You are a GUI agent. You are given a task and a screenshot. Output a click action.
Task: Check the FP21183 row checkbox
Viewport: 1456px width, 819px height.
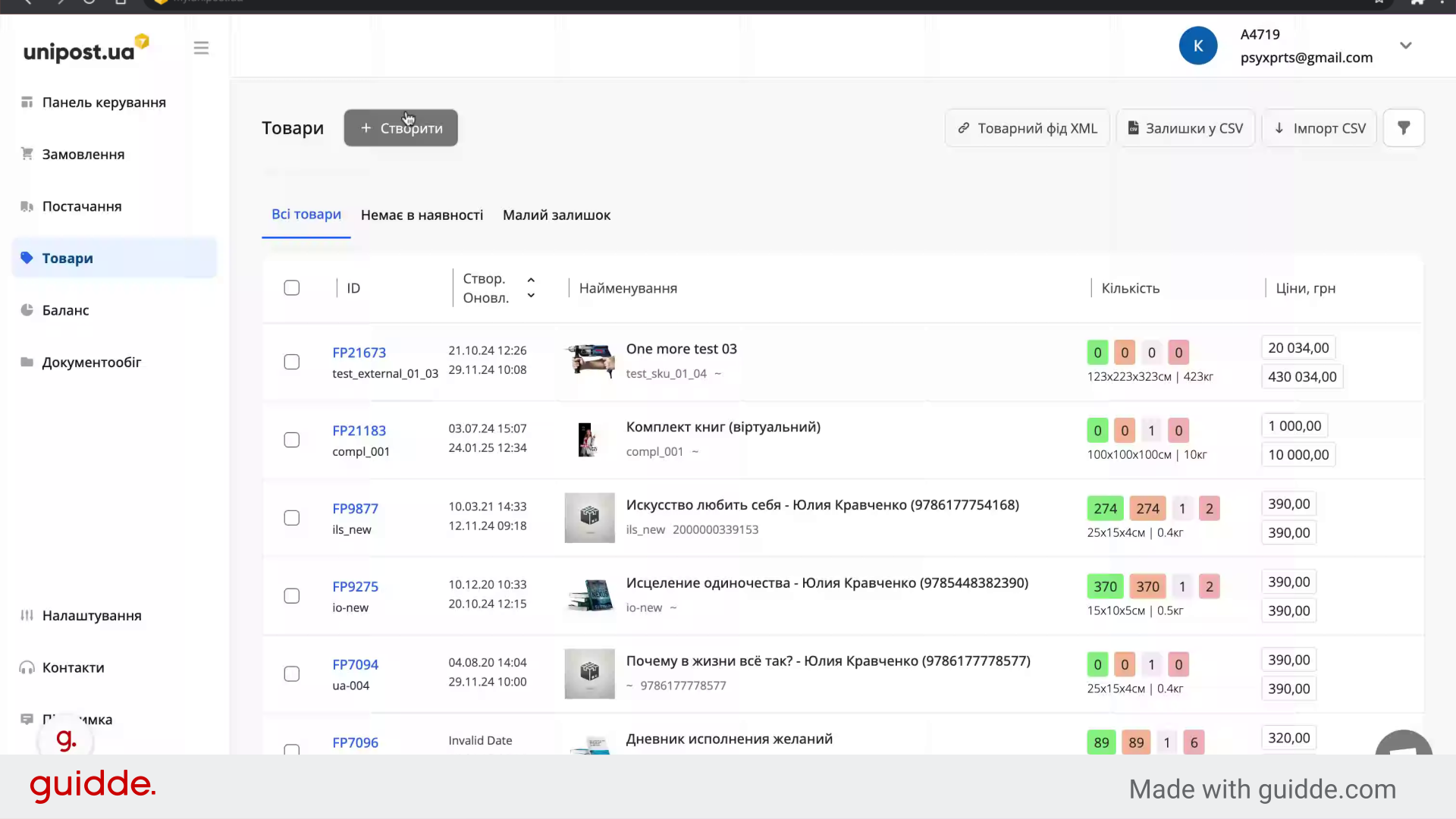tap(292, 440)
